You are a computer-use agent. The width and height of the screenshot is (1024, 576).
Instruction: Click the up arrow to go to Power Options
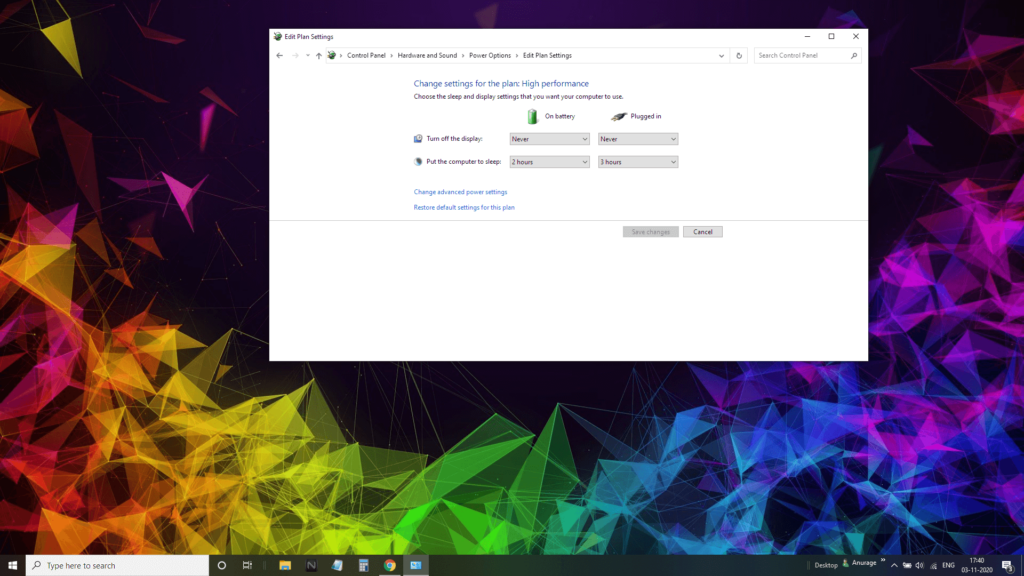click(x=318, y=55)
